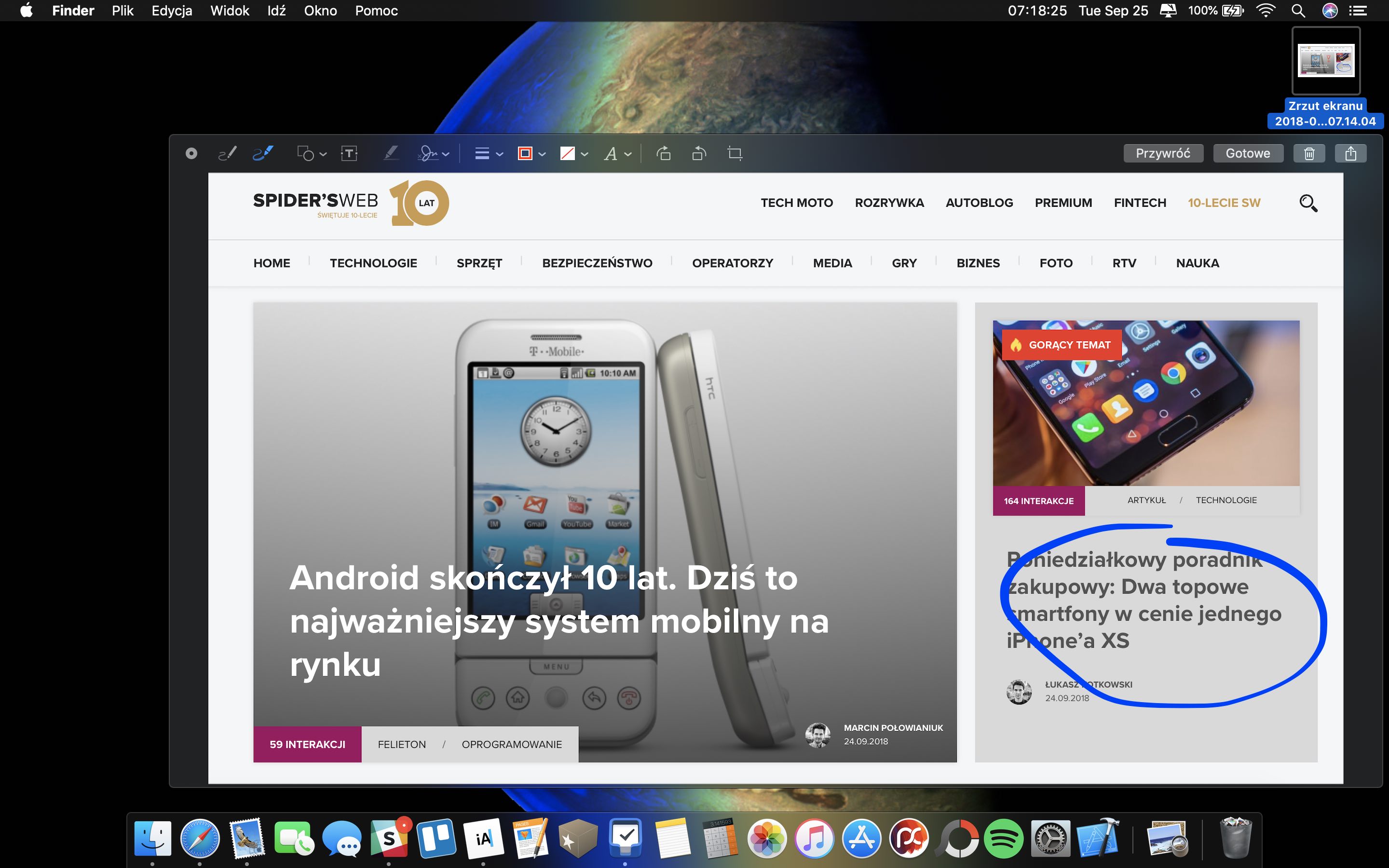Open Finder from the Dock
Image resolution: width=1389 pixels, height=868 pixels.
pos(153,838)
